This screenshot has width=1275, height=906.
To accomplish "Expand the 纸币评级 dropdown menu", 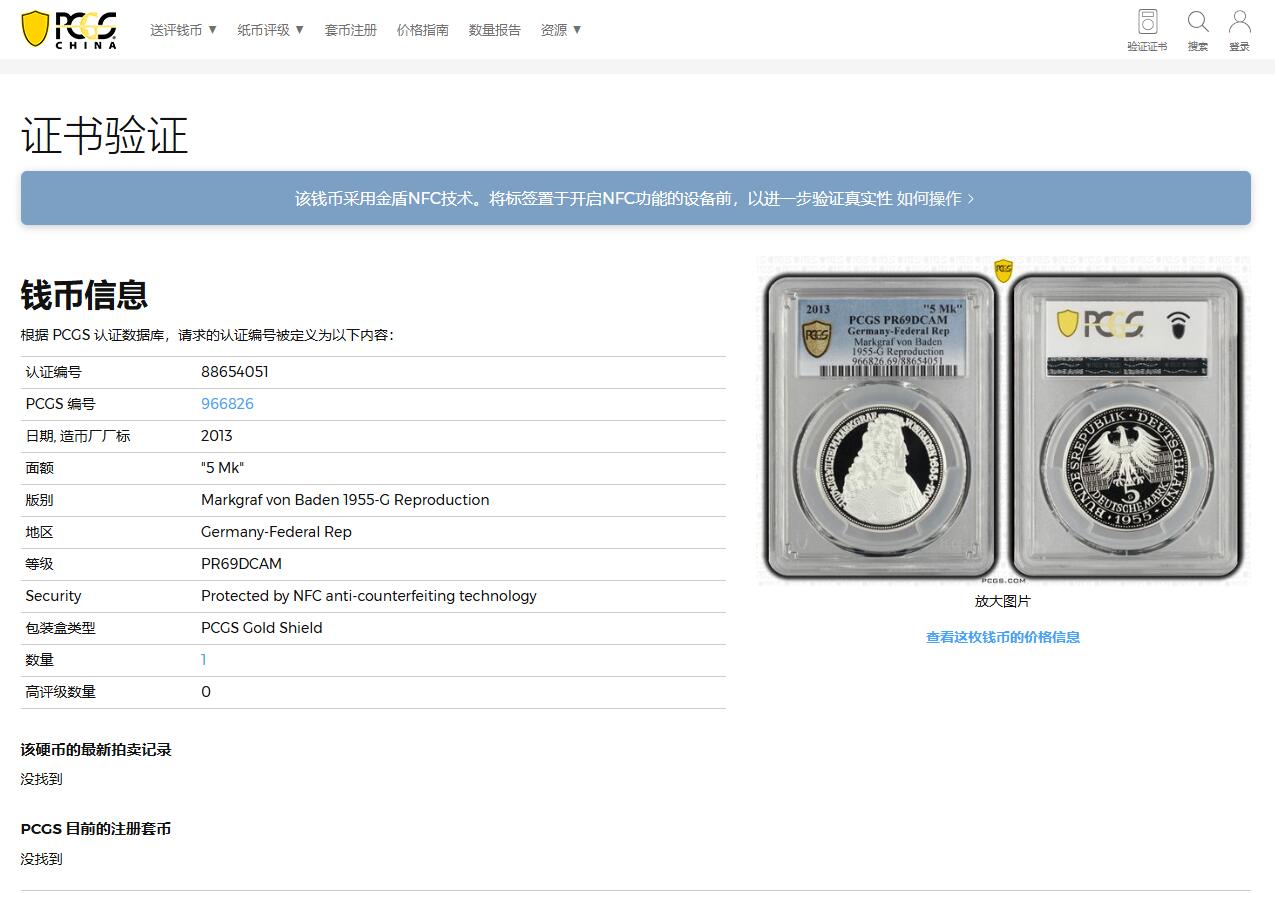I will click(271, 30).
